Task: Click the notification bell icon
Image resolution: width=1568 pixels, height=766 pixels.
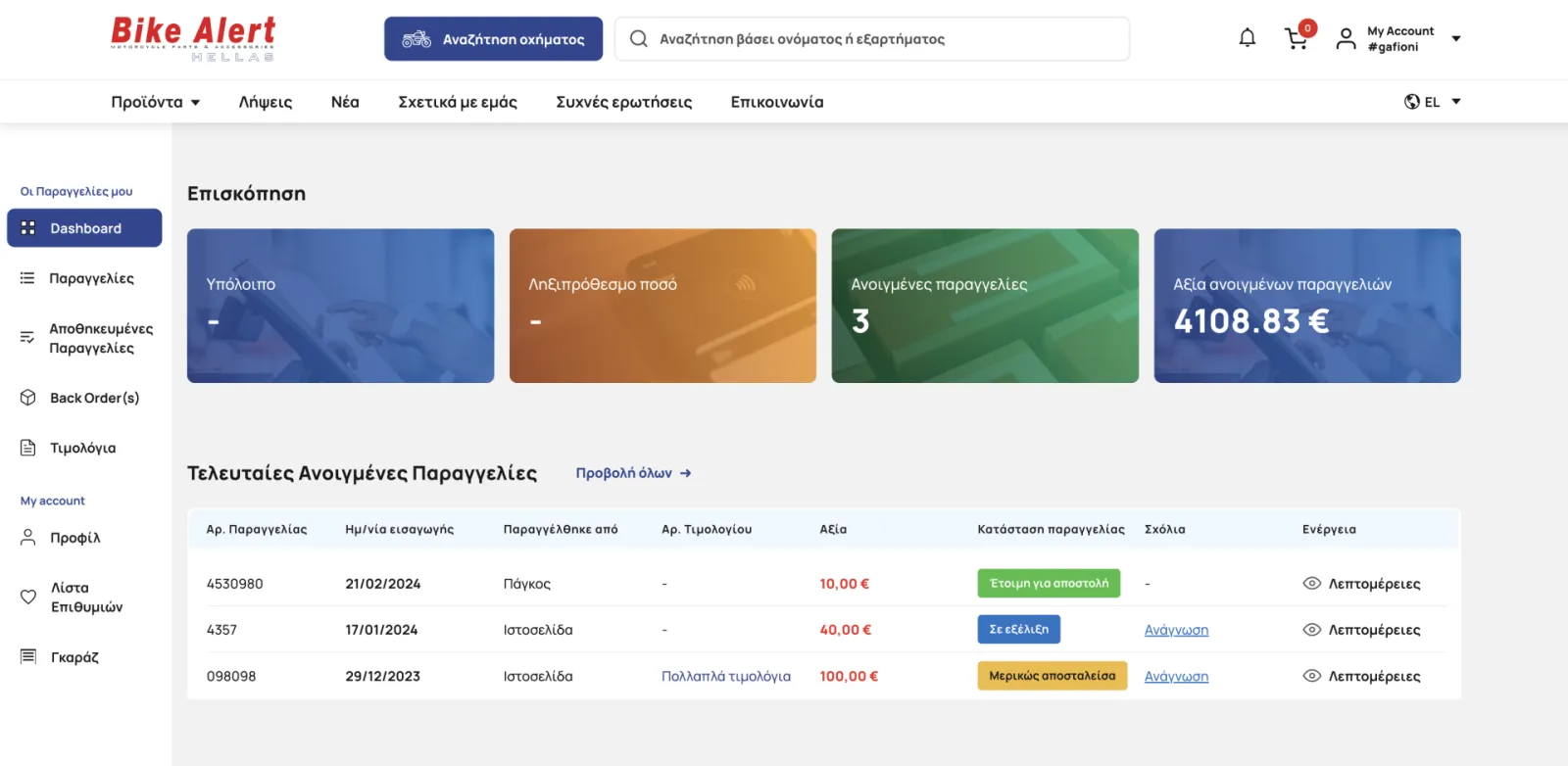Action: (1247, 38)
